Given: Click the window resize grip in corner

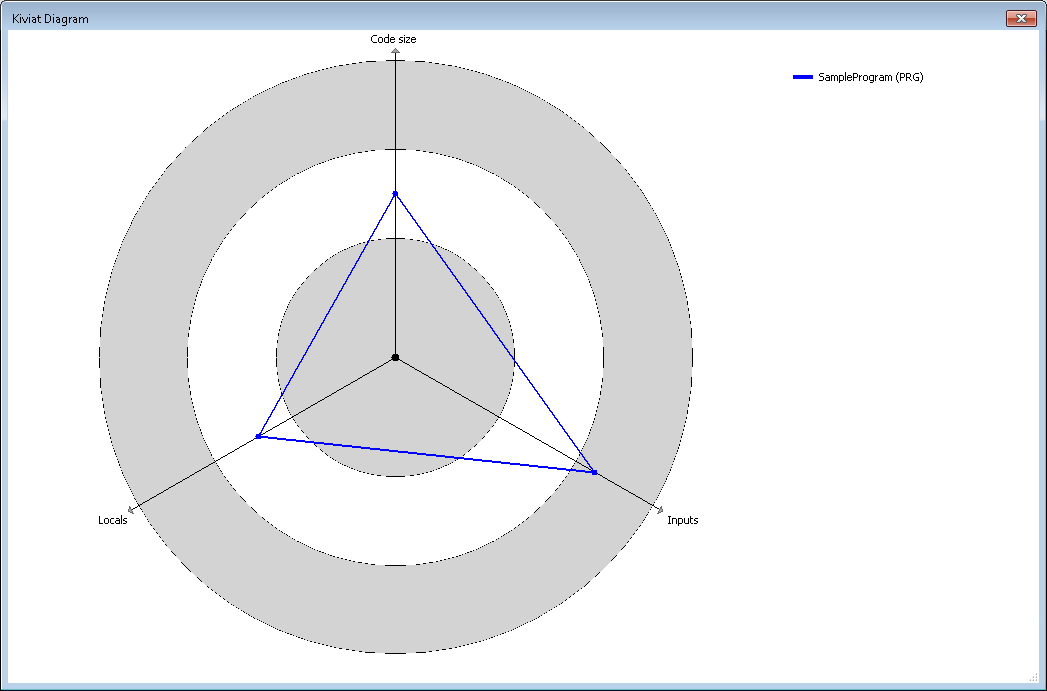Looking at the screenshot, I should [x=1033, y=678].
